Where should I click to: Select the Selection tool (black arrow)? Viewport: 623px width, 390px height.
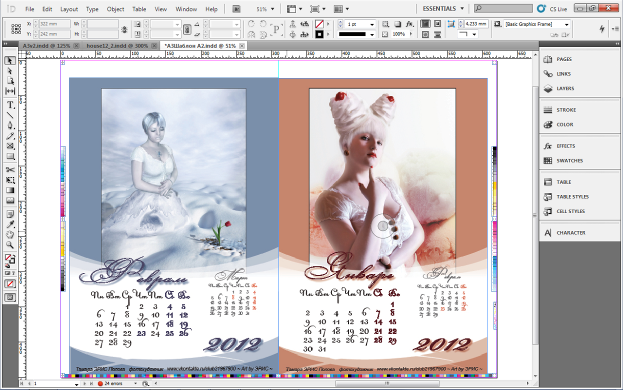pyautogui.click(x=10, y=61)
